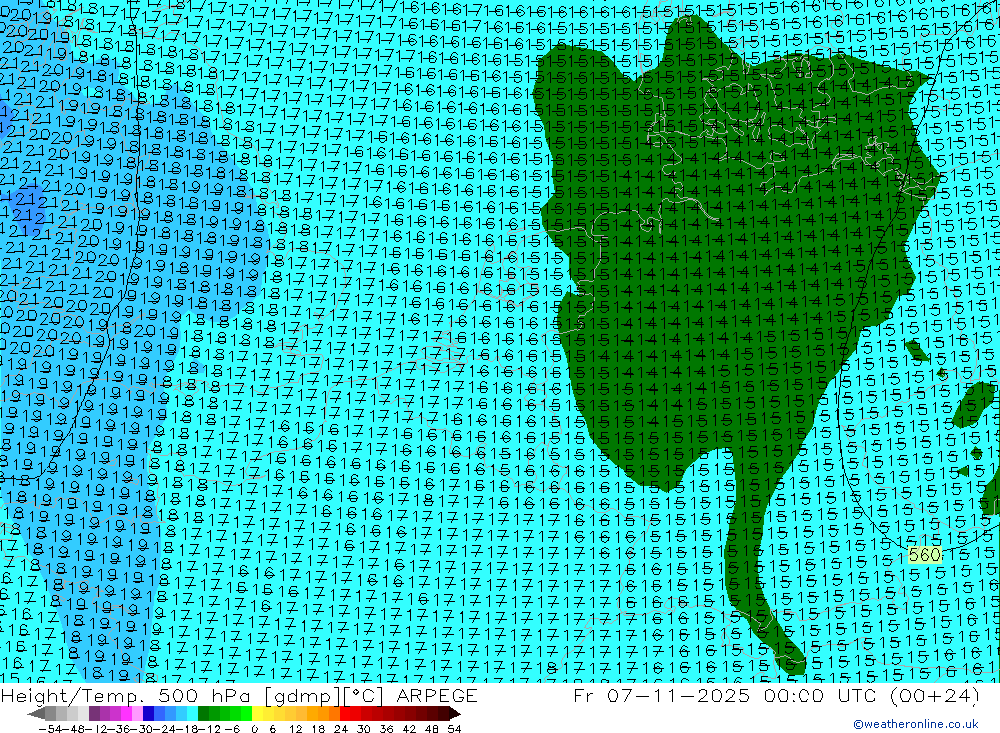Viewport: 1000px width, 733px height.
Task: Select the bright red swatch above legend value 24
Action: click(345, 713)
